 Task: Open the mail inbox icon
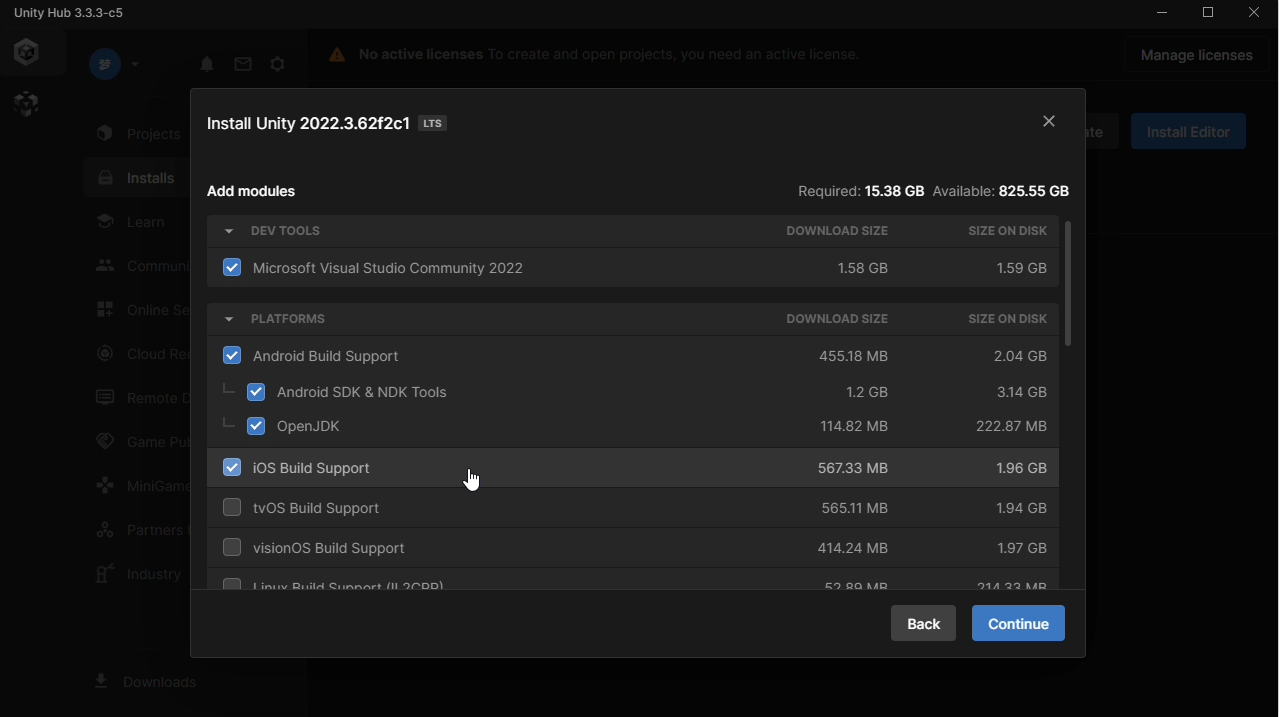pos(243,64)
